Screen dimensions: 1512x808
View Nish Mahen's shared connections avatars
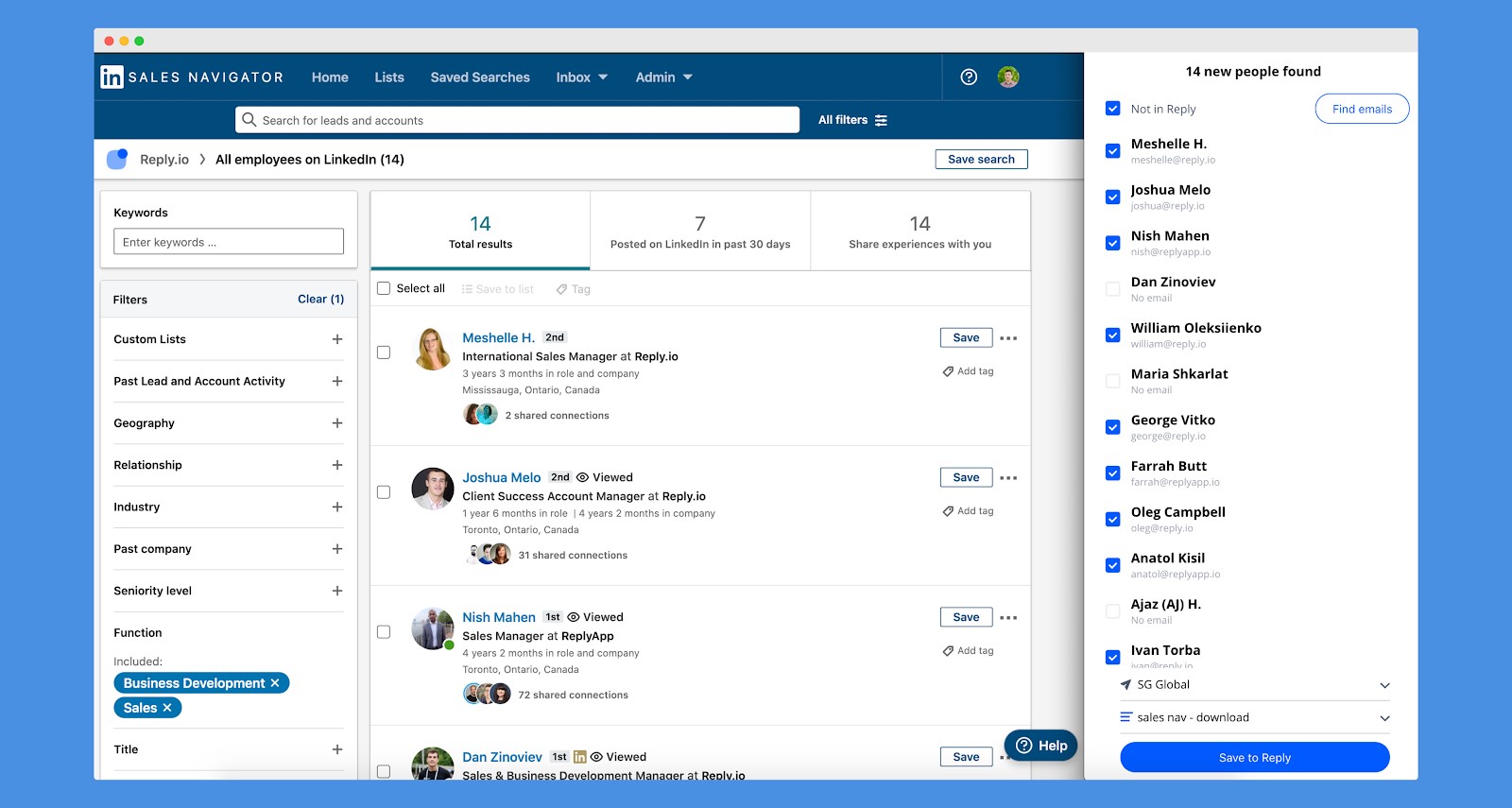(488, 694)
